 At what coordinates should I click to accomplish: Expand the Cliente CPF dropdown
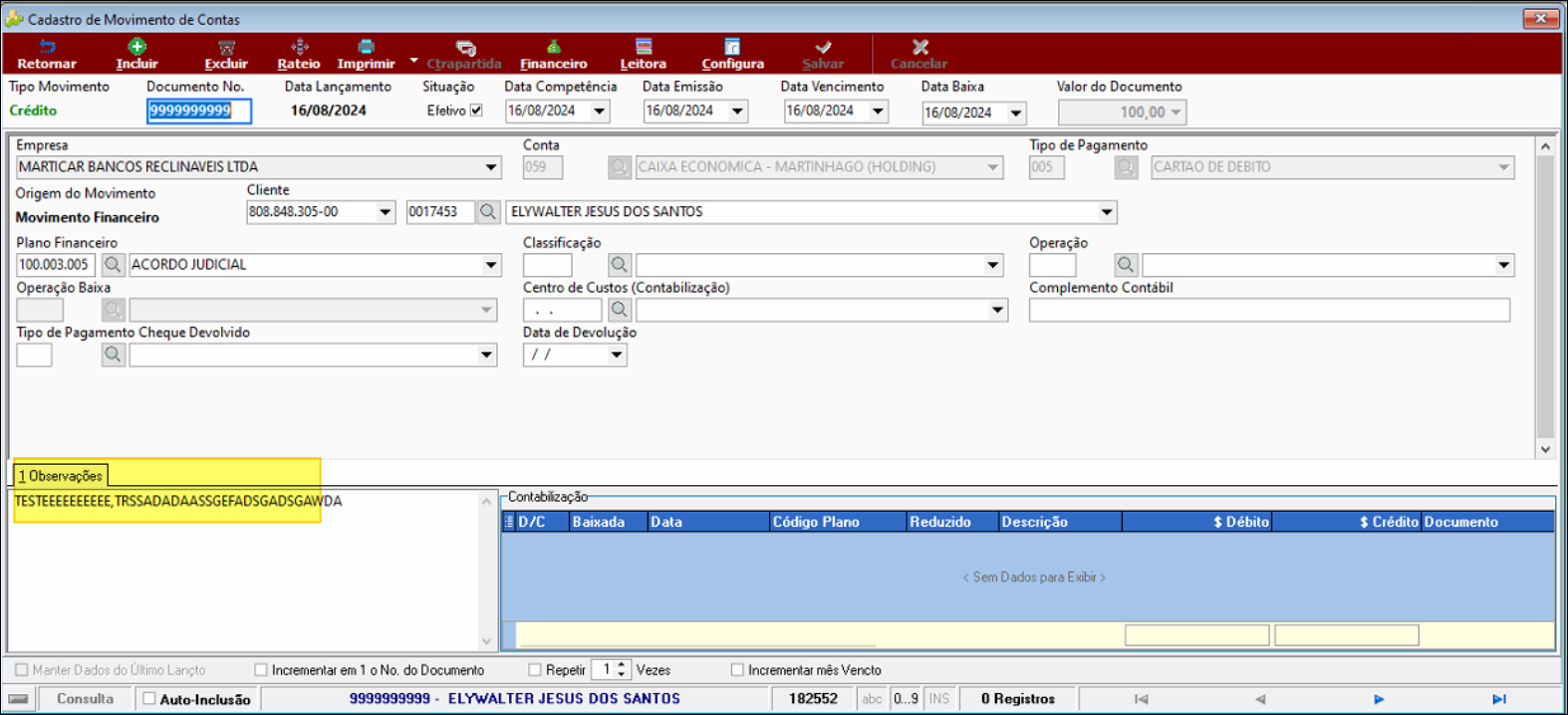tap(386, 212)
